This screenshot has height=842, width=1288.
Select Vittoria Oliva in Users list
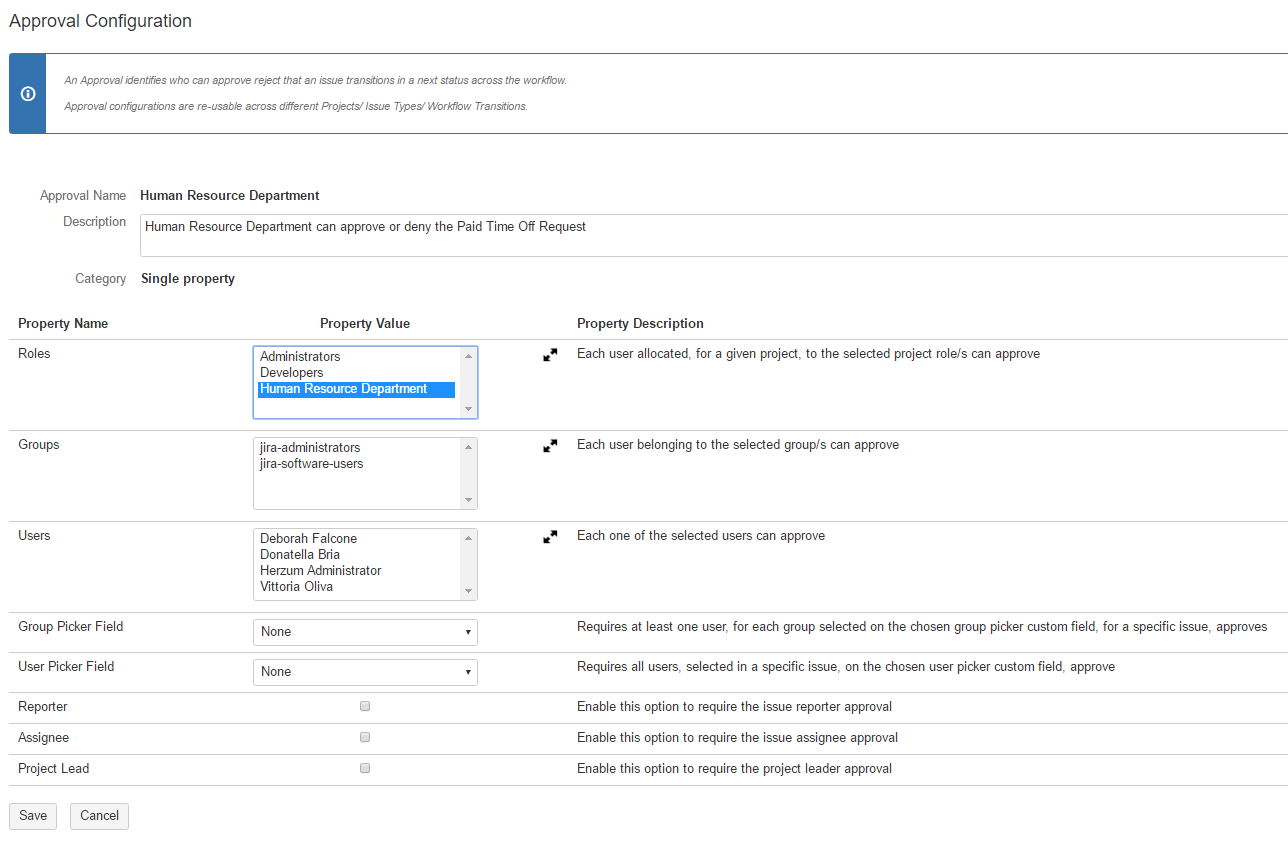tap(296, 587)
